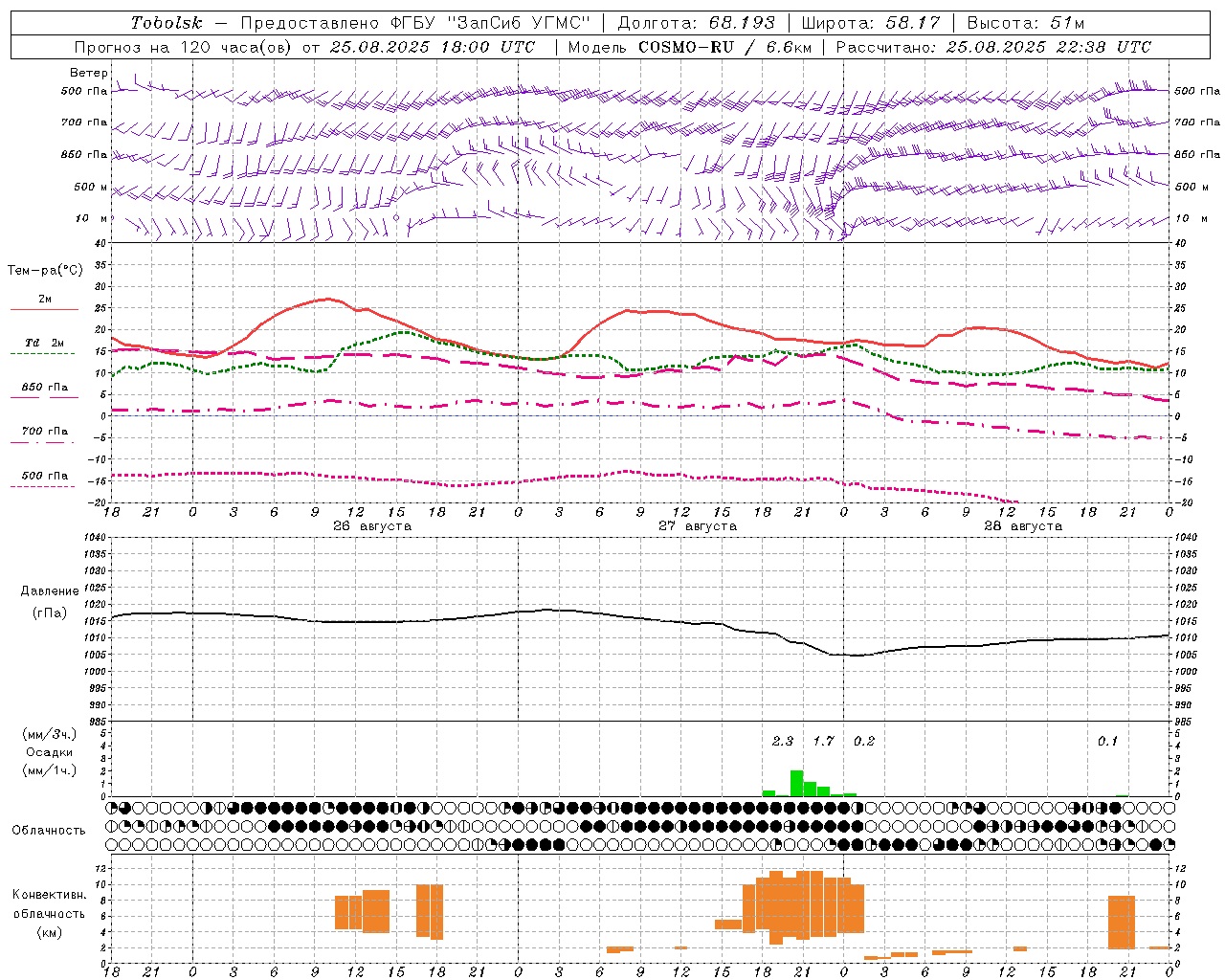Click the Tobolsk station title
Screen dimensions: 1225x980
[x=167, y=23]
